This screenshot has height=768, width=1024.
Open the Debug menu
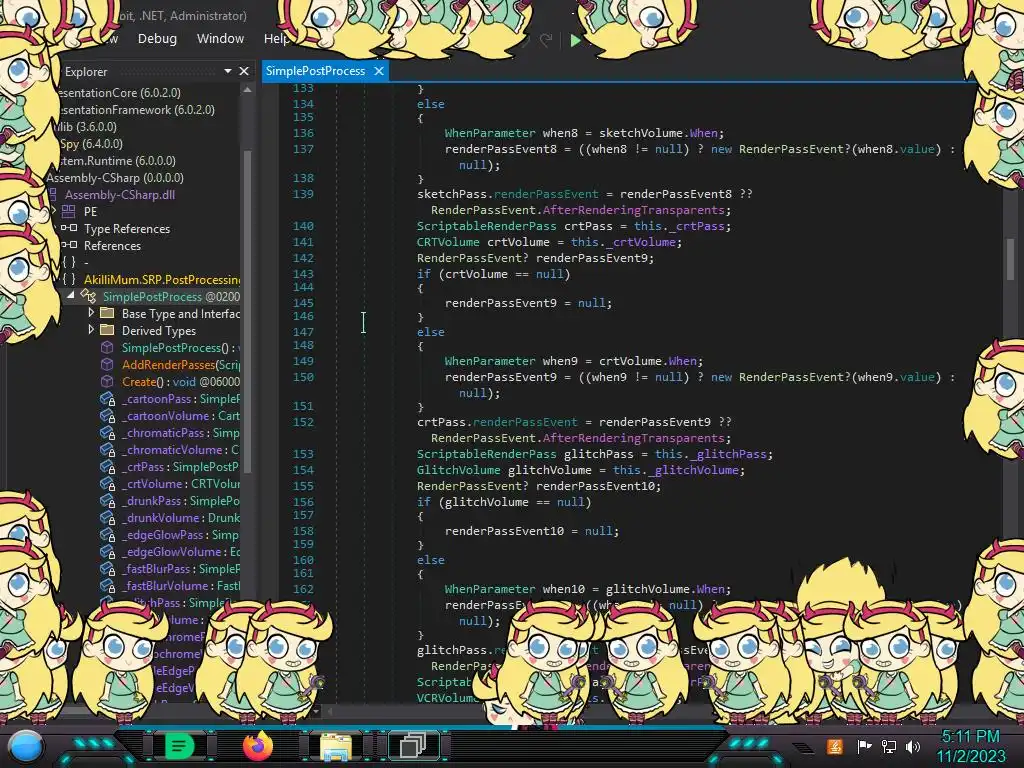[x=157, y=39]
